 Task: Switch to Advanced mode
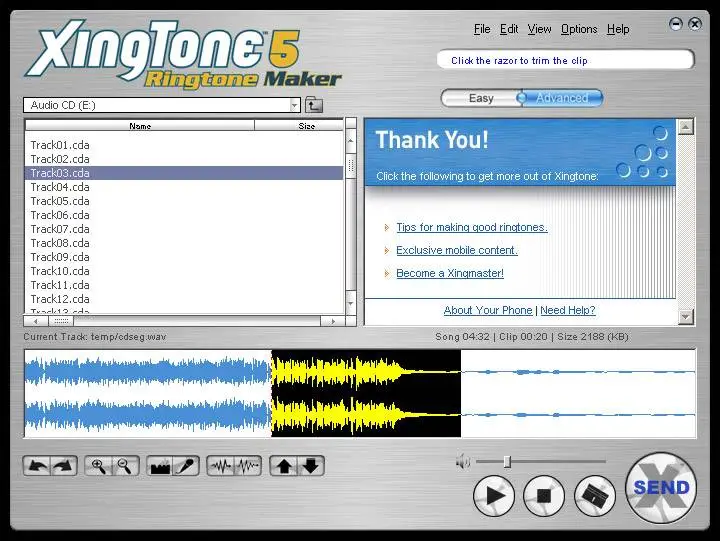point(562,98)
